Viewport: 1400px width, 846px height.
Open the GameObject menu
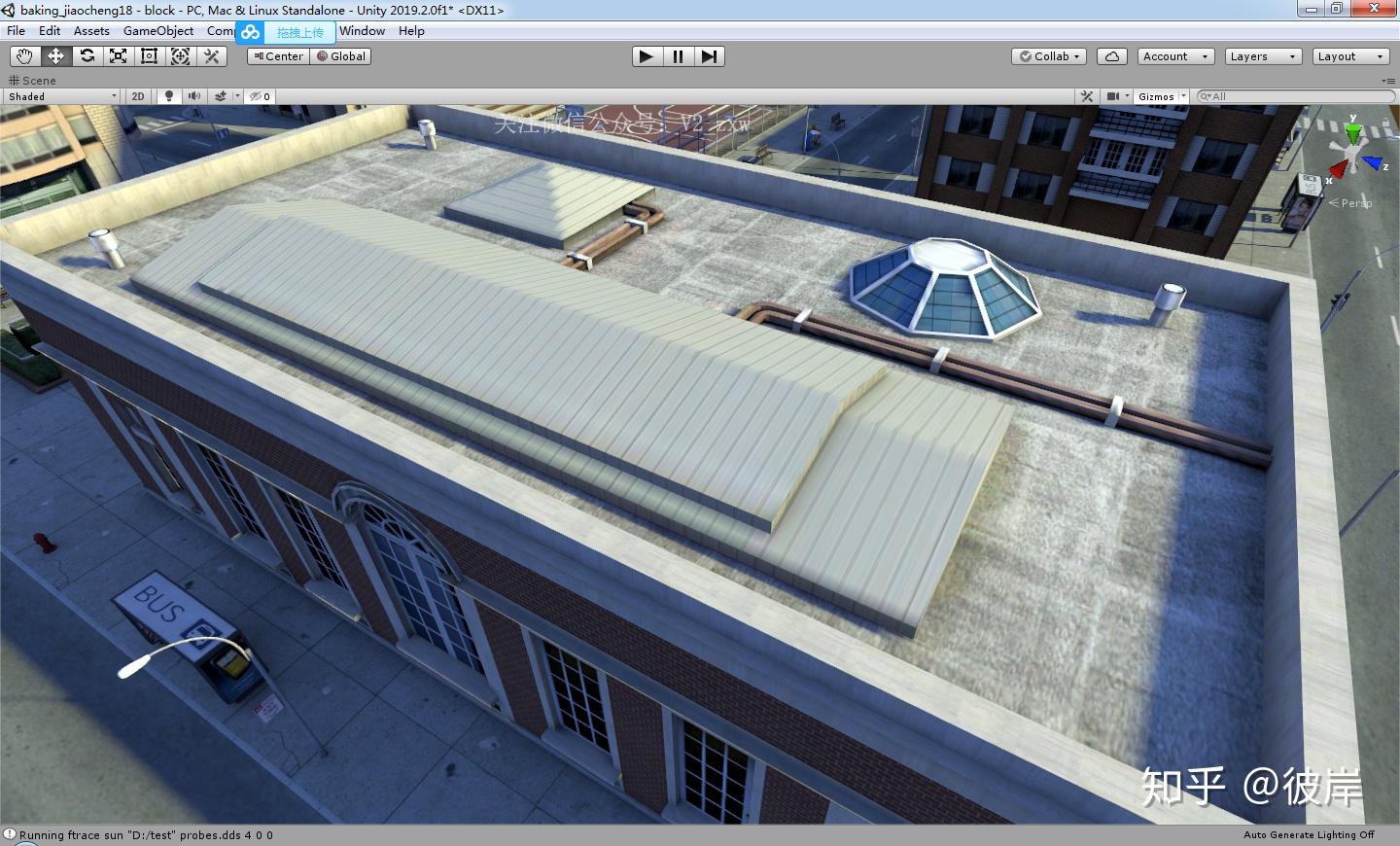coord(158,31)
